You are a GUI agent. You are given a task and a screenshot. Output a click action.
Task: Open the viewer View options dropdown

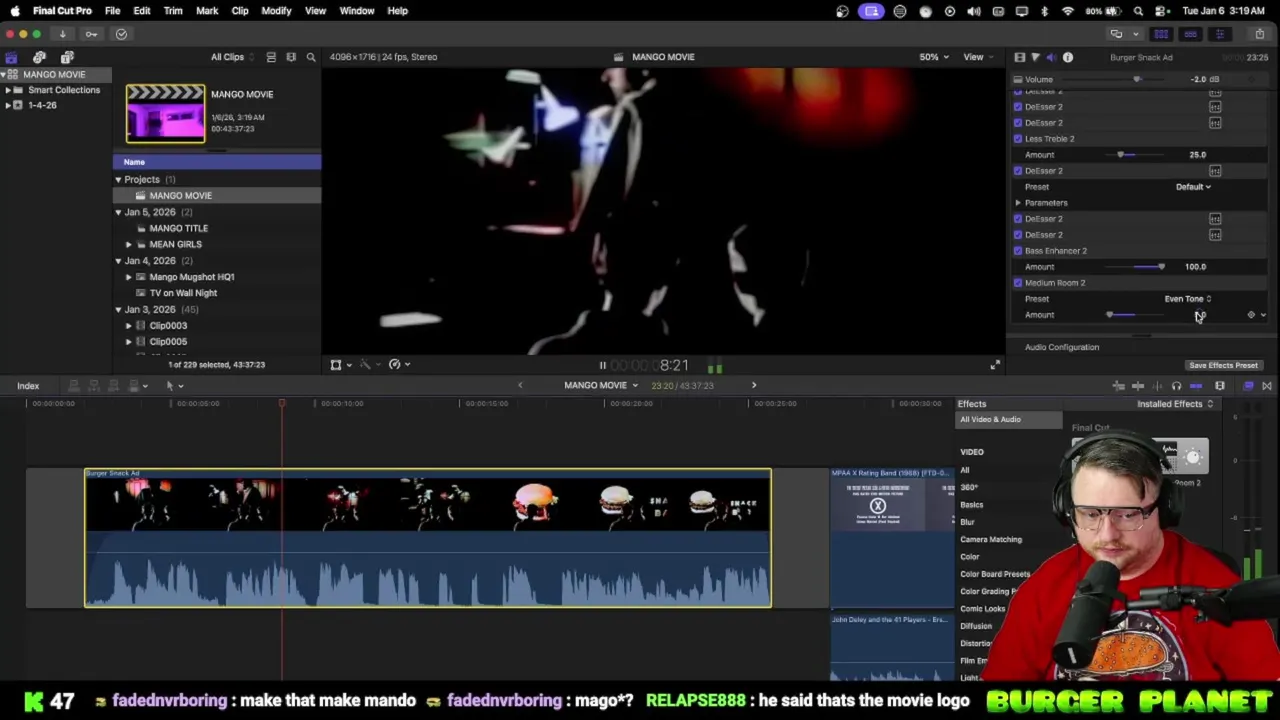[x=977, y=57]
